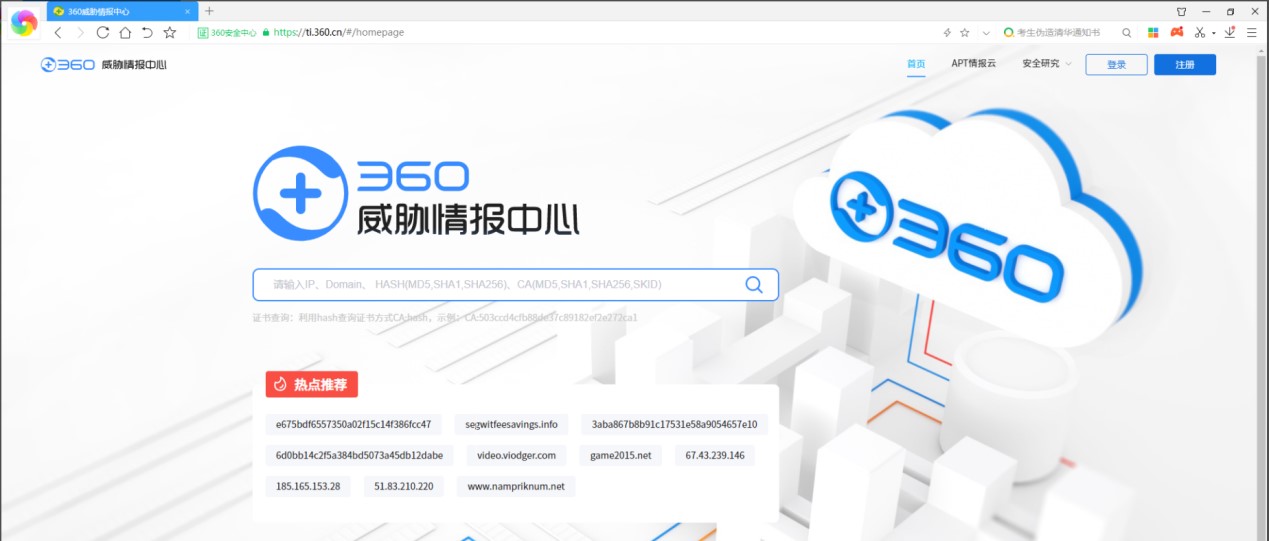Click the green padlock security icon
Screen dimensions: 1269x541
(x=266, y=32)
